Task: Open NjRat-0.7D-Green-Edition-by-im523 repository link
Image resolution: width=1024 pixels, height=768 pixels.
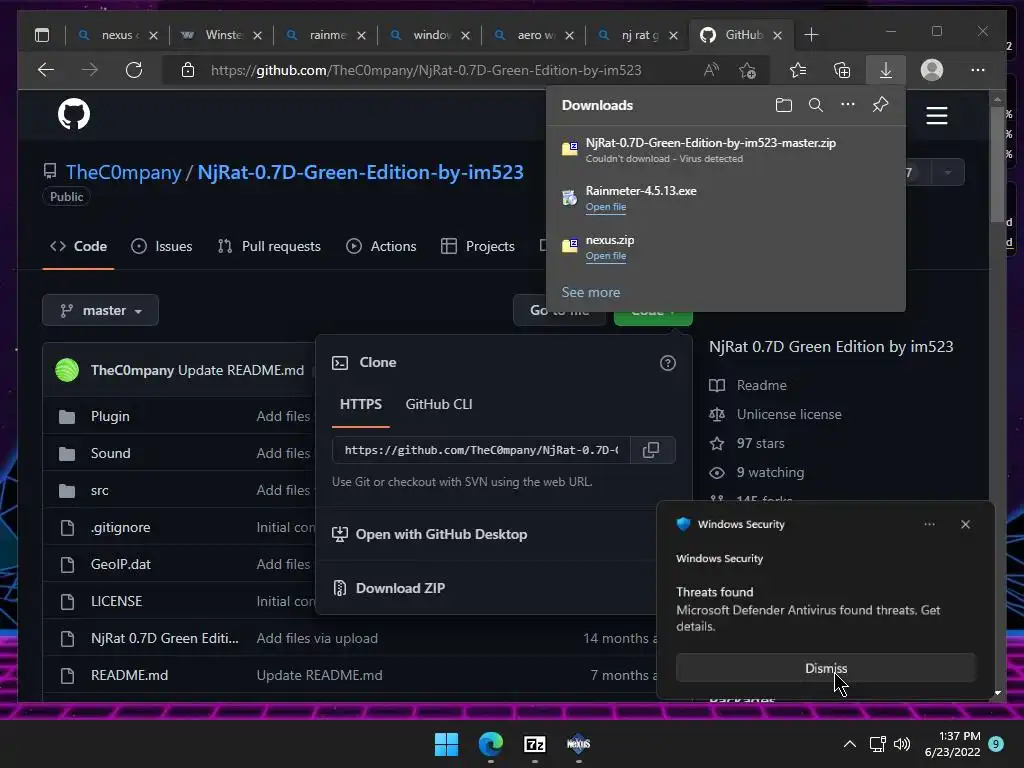Action: (x=360, y=172)
